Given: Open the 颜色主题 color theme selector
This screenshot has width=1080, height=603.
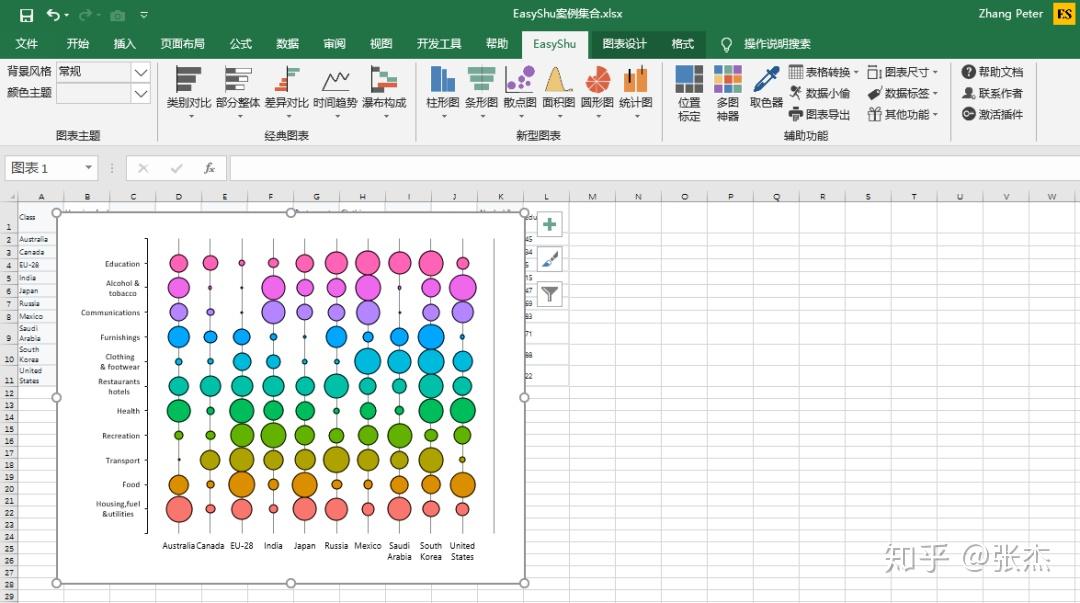Looking at the screenshot, I should (x=139, y=93).
